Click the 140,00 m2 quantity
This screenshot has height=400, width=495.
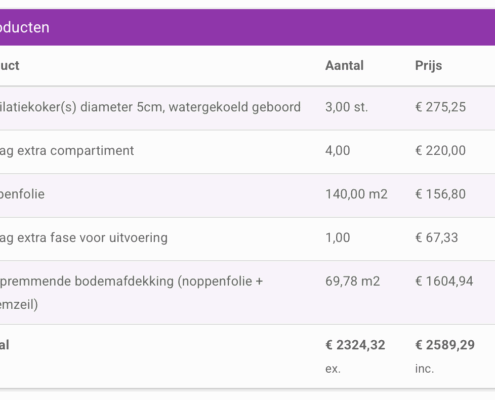point(356,194)
